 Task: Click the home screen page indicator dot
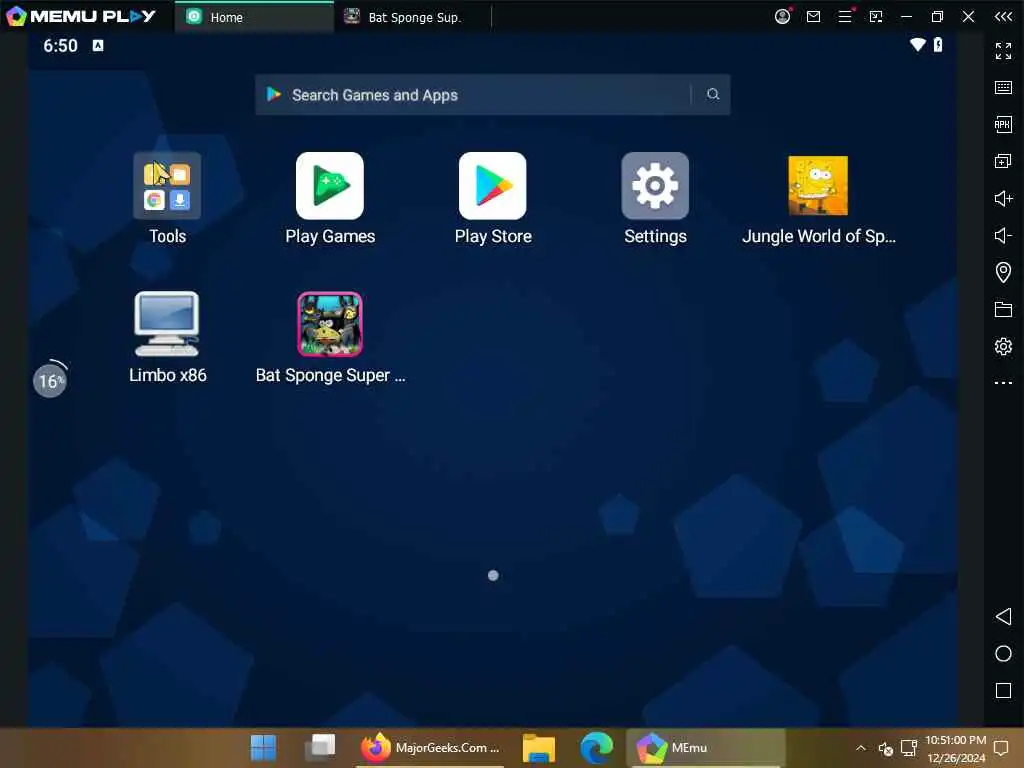[493, 575]
